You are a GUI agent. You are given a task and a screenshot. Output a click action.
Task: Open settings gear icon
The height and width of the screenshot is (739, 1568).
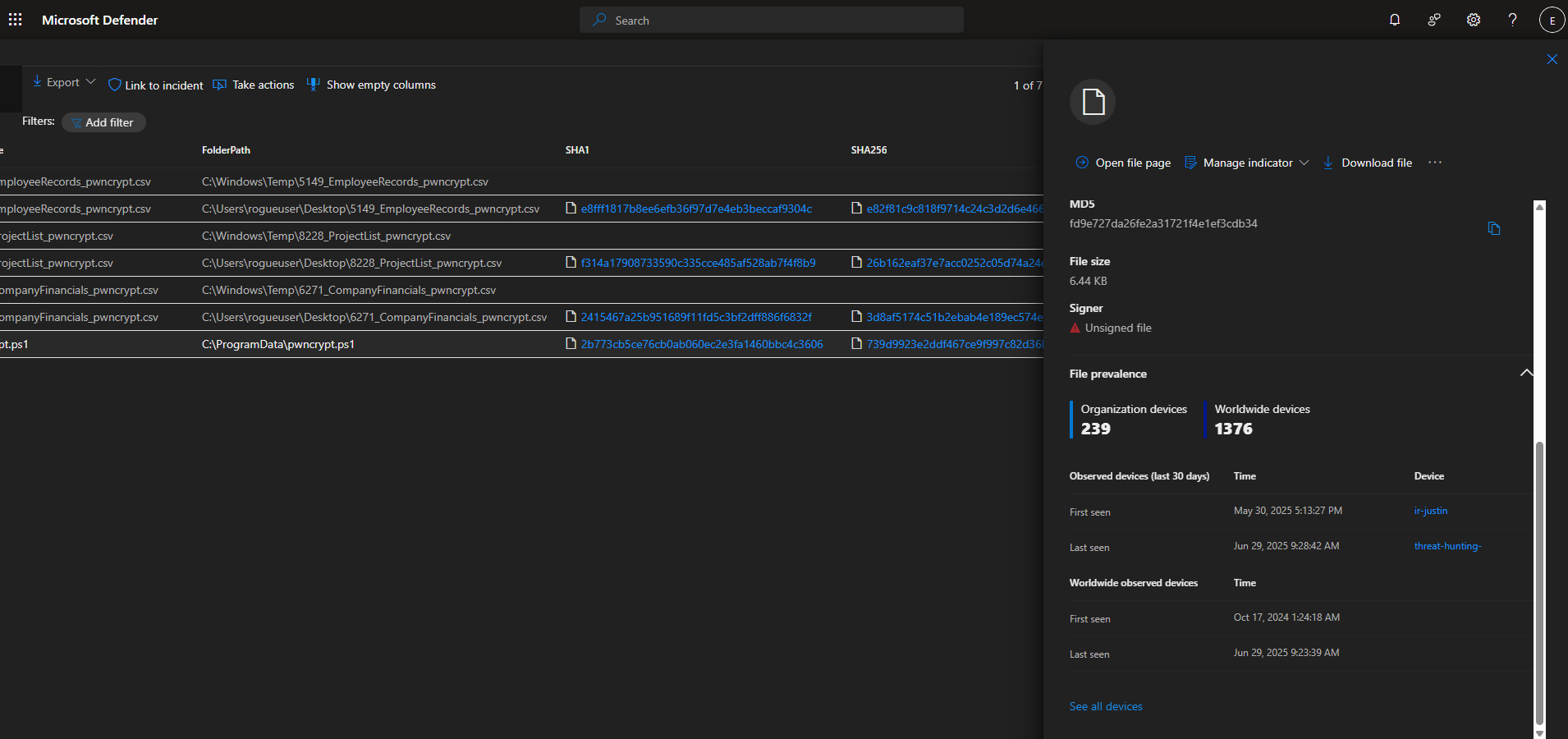pos(1474,20)
